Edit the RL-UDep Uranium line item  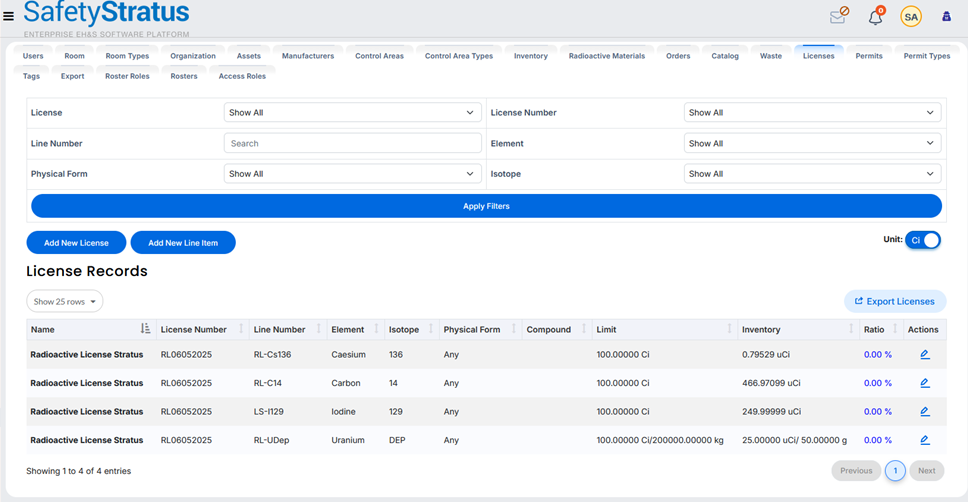(x=925, y=440)
